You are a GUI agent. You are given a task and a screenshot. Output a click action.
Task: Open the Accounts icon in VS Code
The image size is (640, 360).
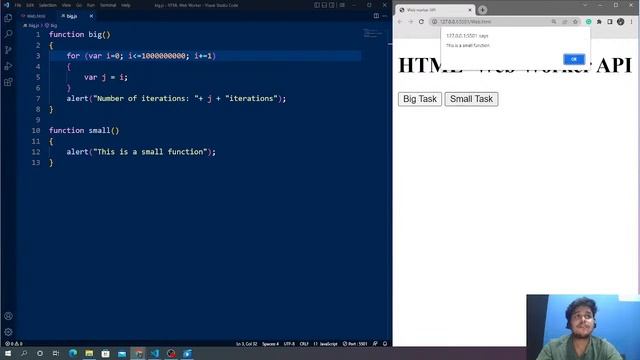[8, 316]
